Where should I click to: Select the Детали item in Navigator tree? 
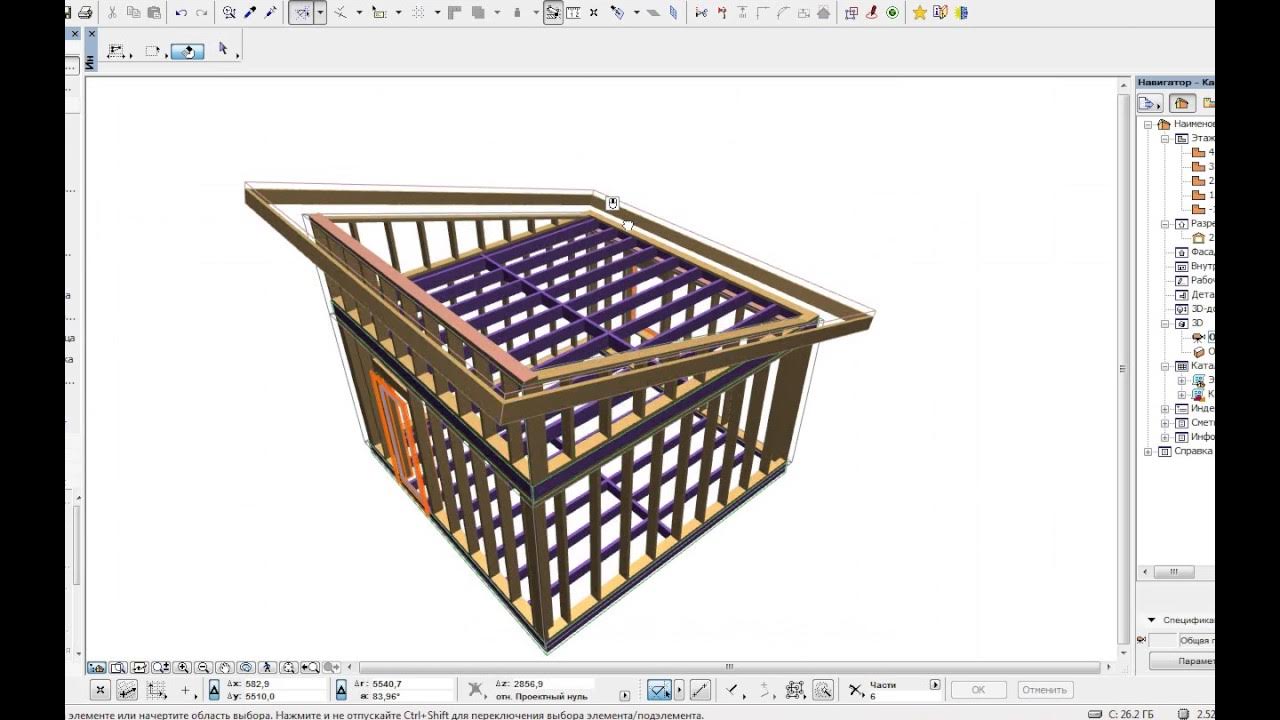tap(1194, 295)
